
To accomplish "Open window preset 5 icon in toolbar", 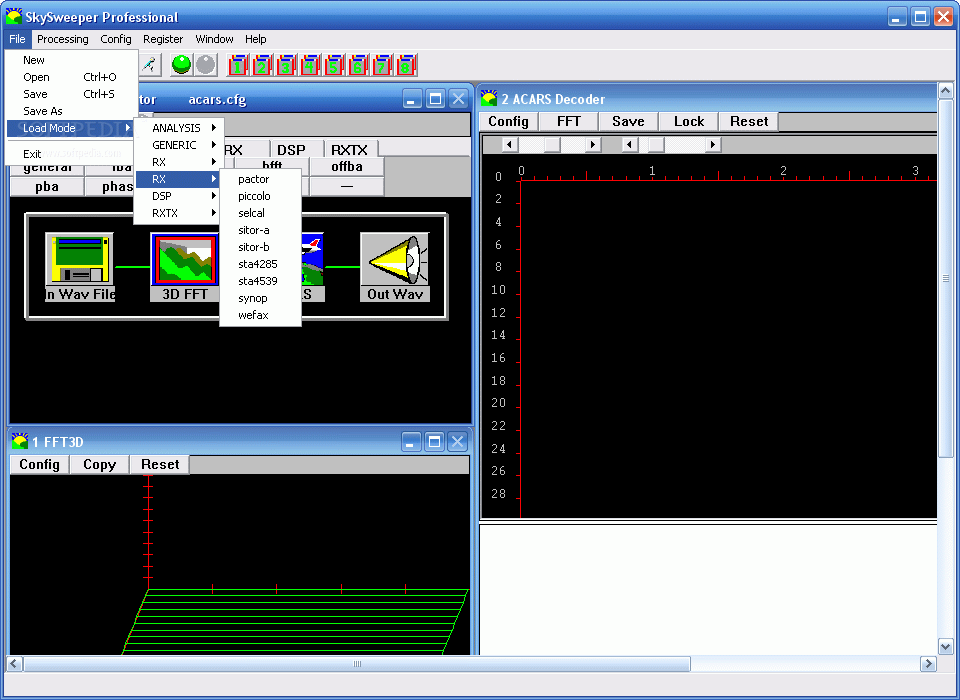I will (333, 65).
